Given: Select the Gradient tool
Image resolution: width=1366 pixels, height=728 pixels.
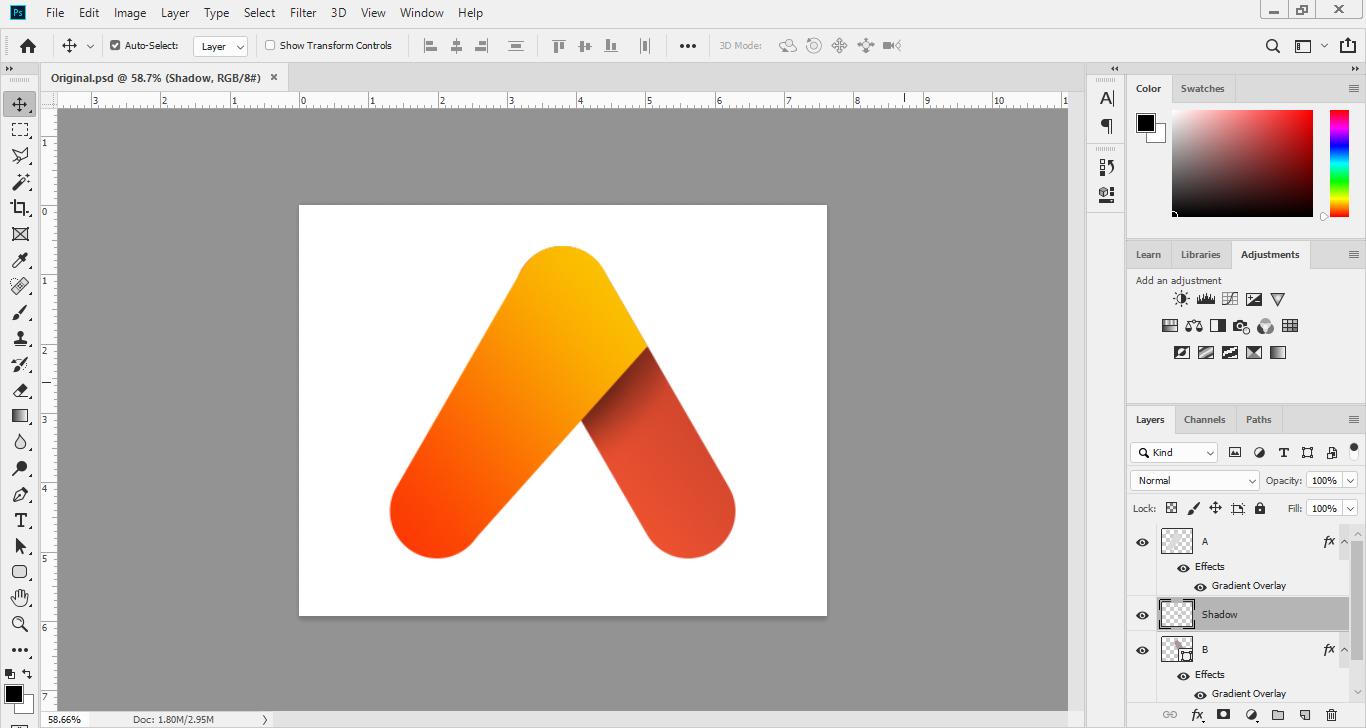Looking at the screenshot, I should coord(19,416).
